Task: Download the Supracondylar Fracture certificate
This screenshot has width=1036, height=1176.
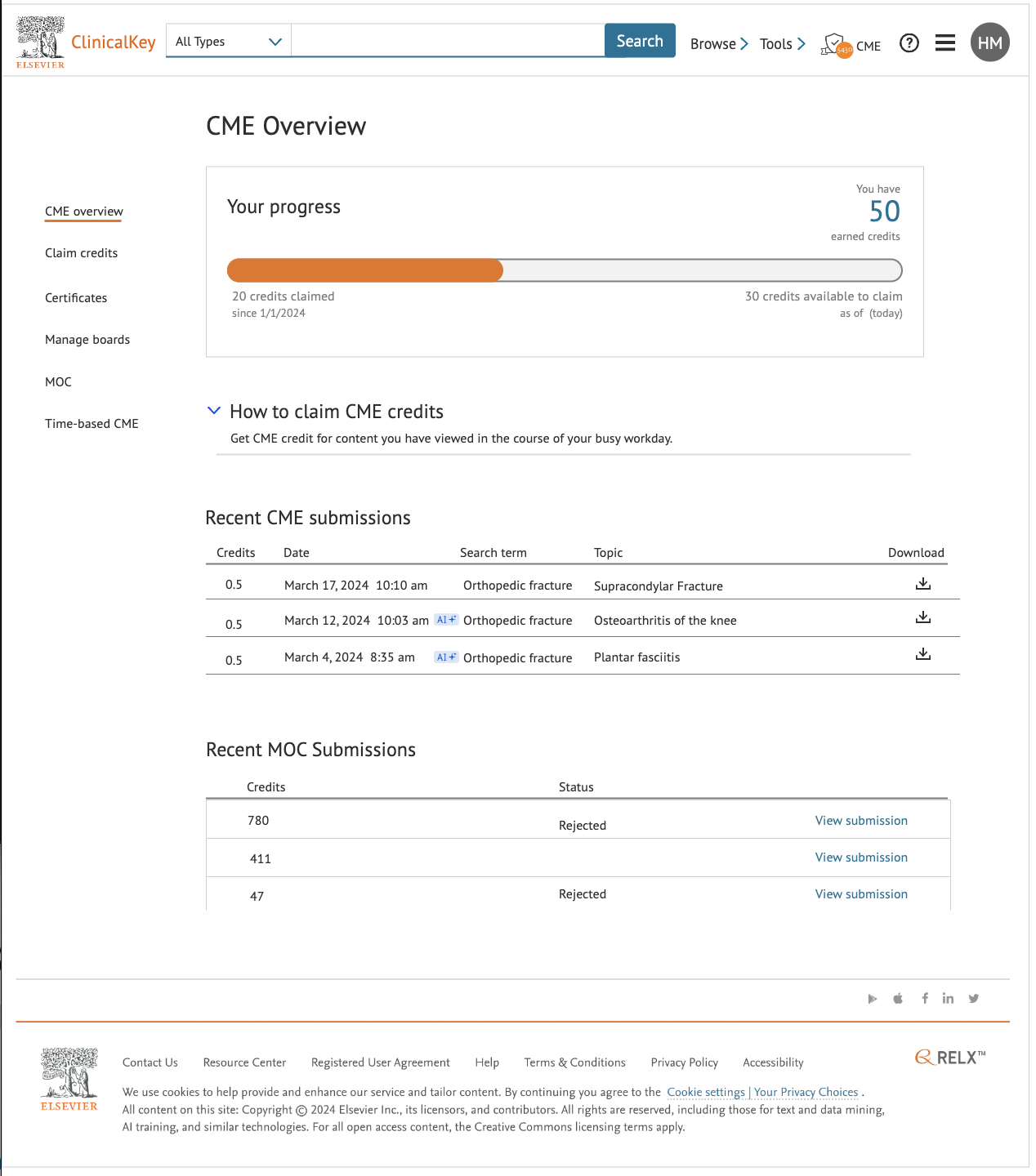Action: [x=922, y=583]
